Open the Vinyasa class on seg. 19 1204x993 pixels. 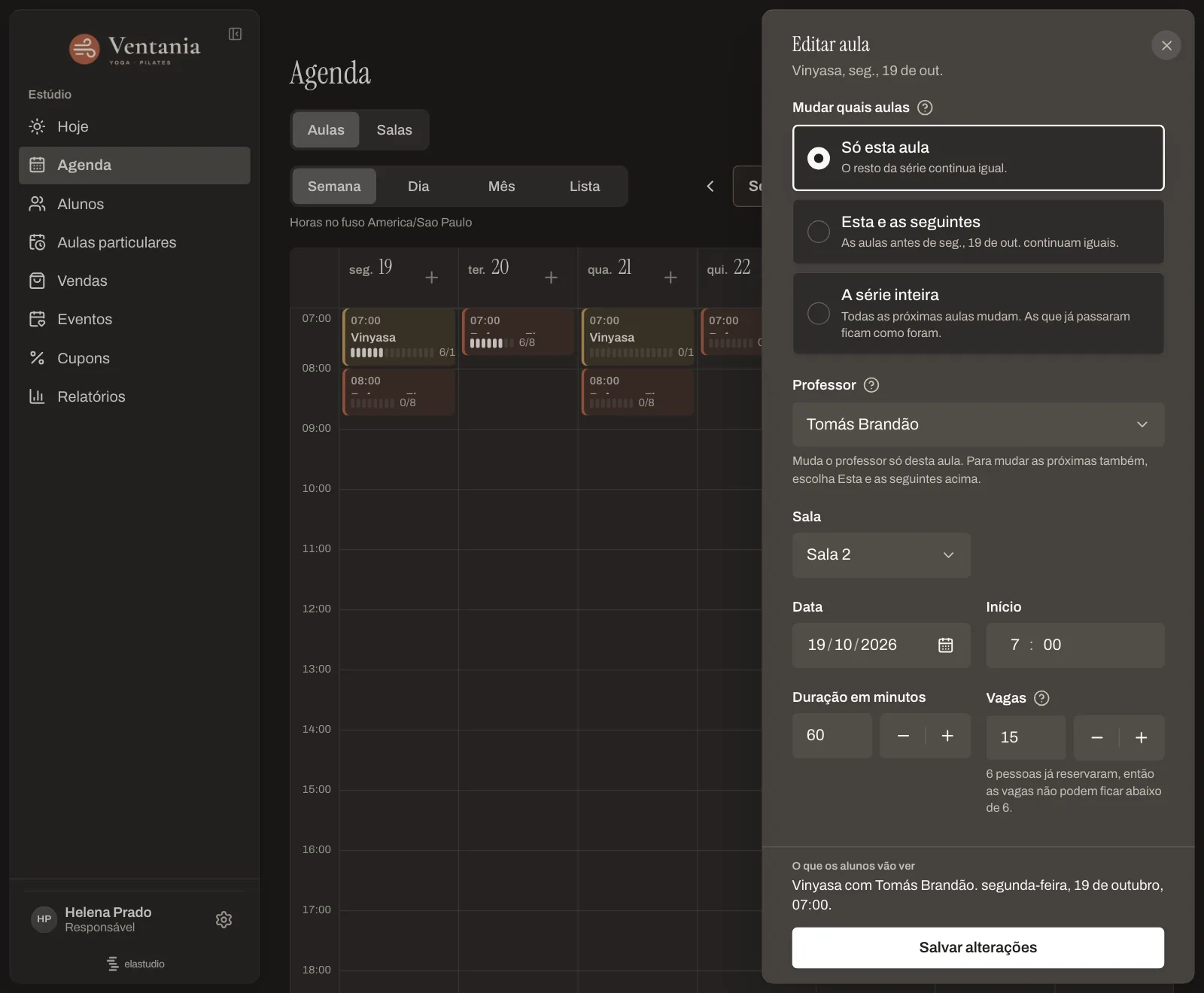[400, 336]
